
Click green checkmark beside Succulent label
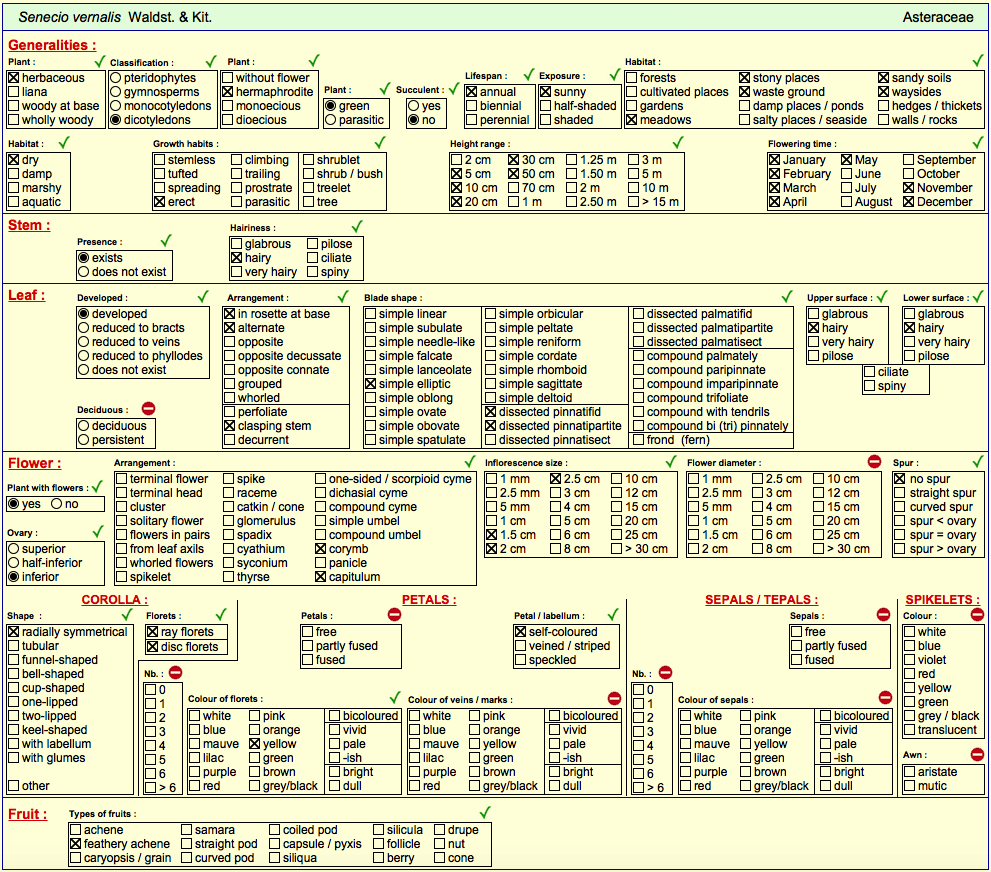tap(454, 88)
